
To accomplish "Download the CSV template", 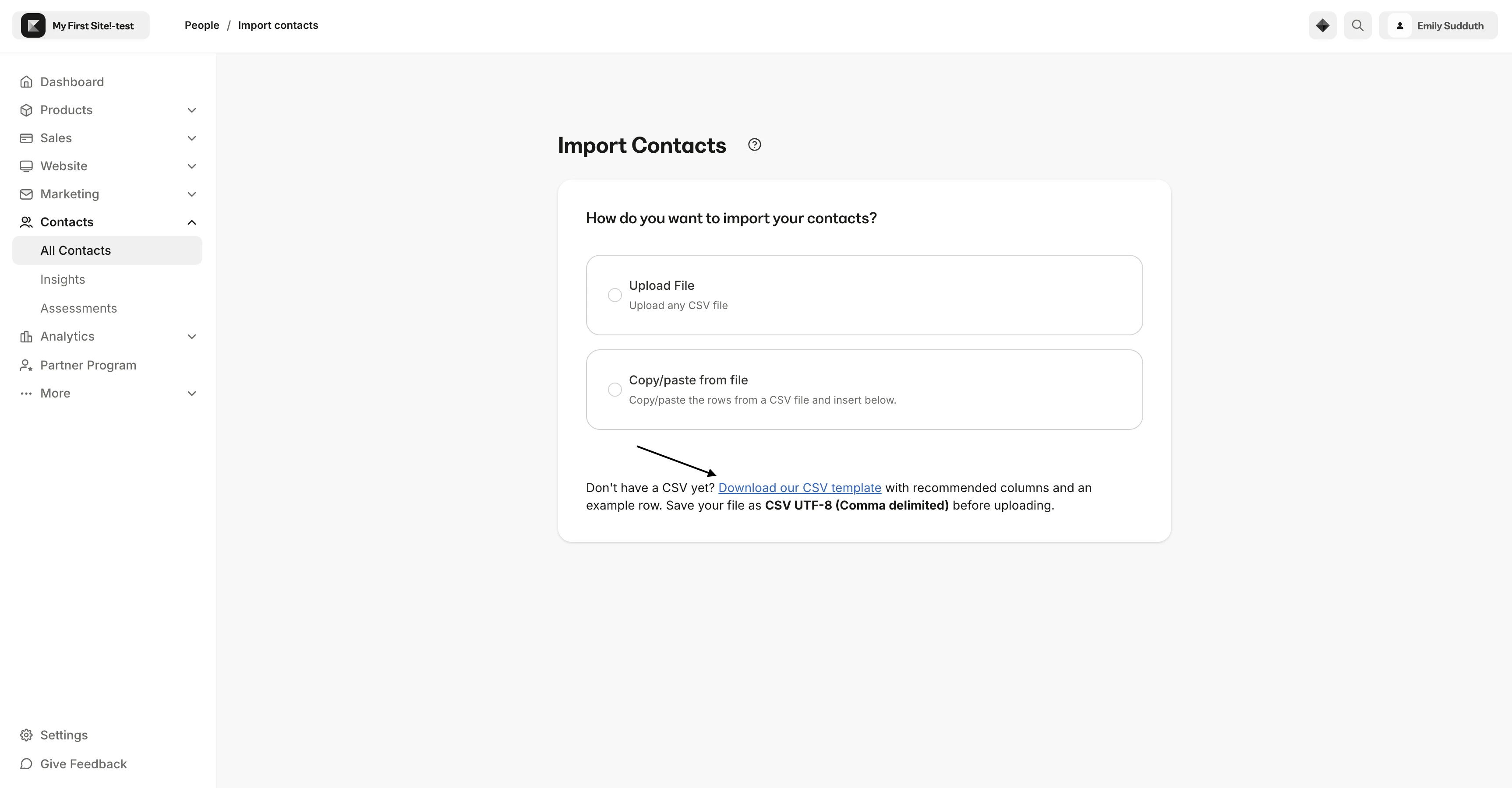I will click(x=799, y=487).
